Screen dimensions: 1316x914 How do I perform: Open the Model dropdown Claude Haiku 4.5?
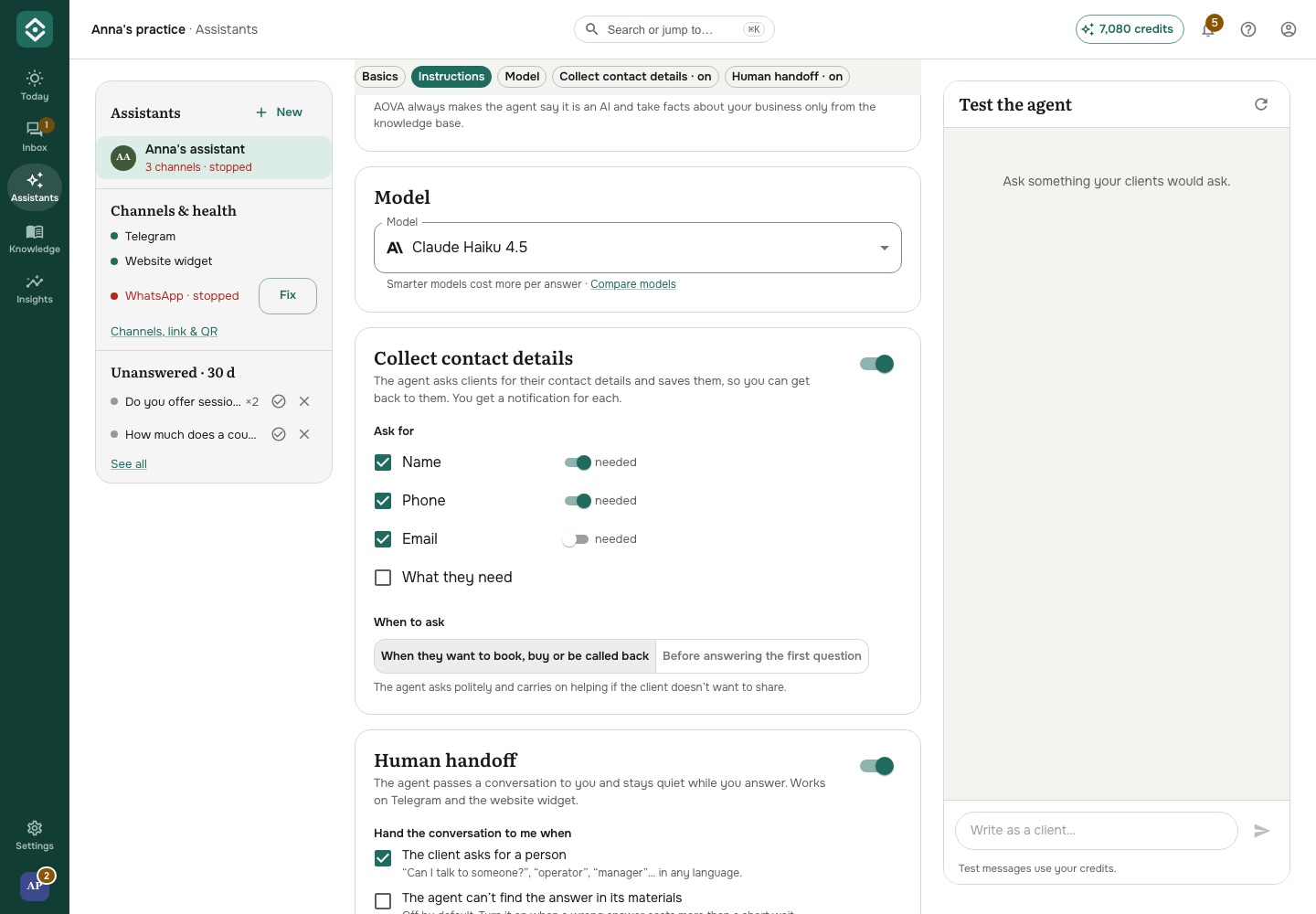click(638, 248)
